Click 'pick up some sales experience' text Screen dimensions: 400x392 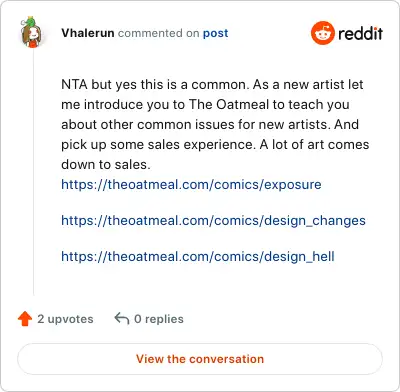click(158, 145)
